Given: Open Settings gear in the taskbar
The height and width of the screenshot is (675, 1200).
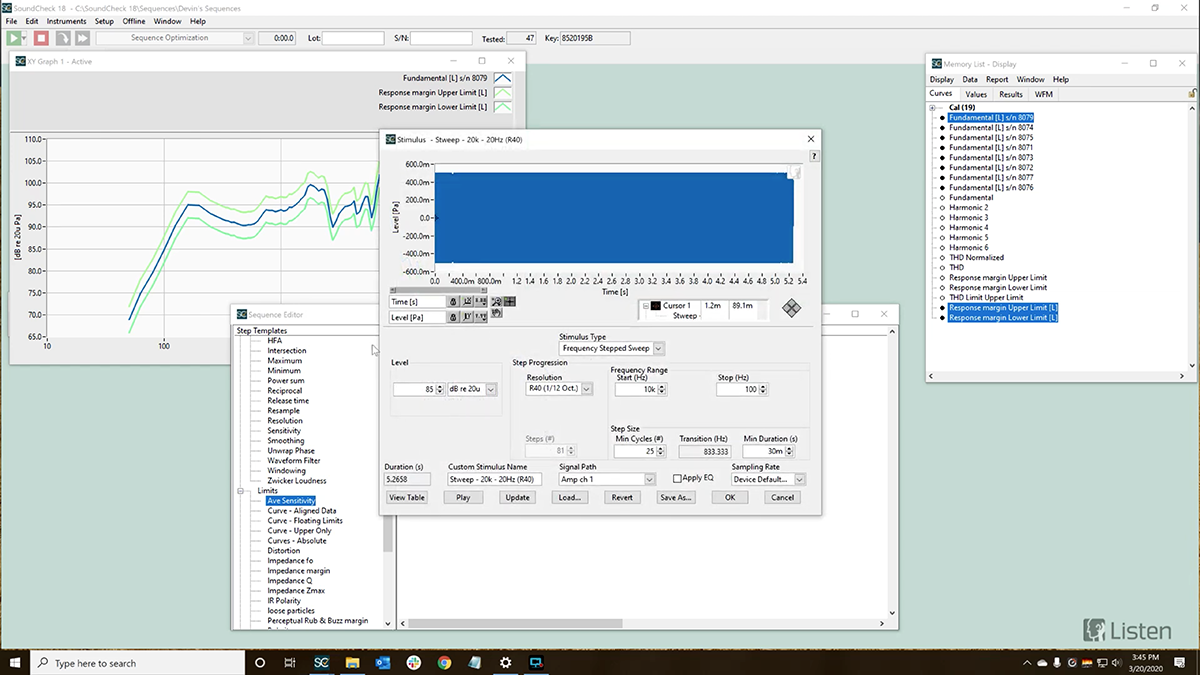Looking at the screenshot, I should tap(505, 662).
